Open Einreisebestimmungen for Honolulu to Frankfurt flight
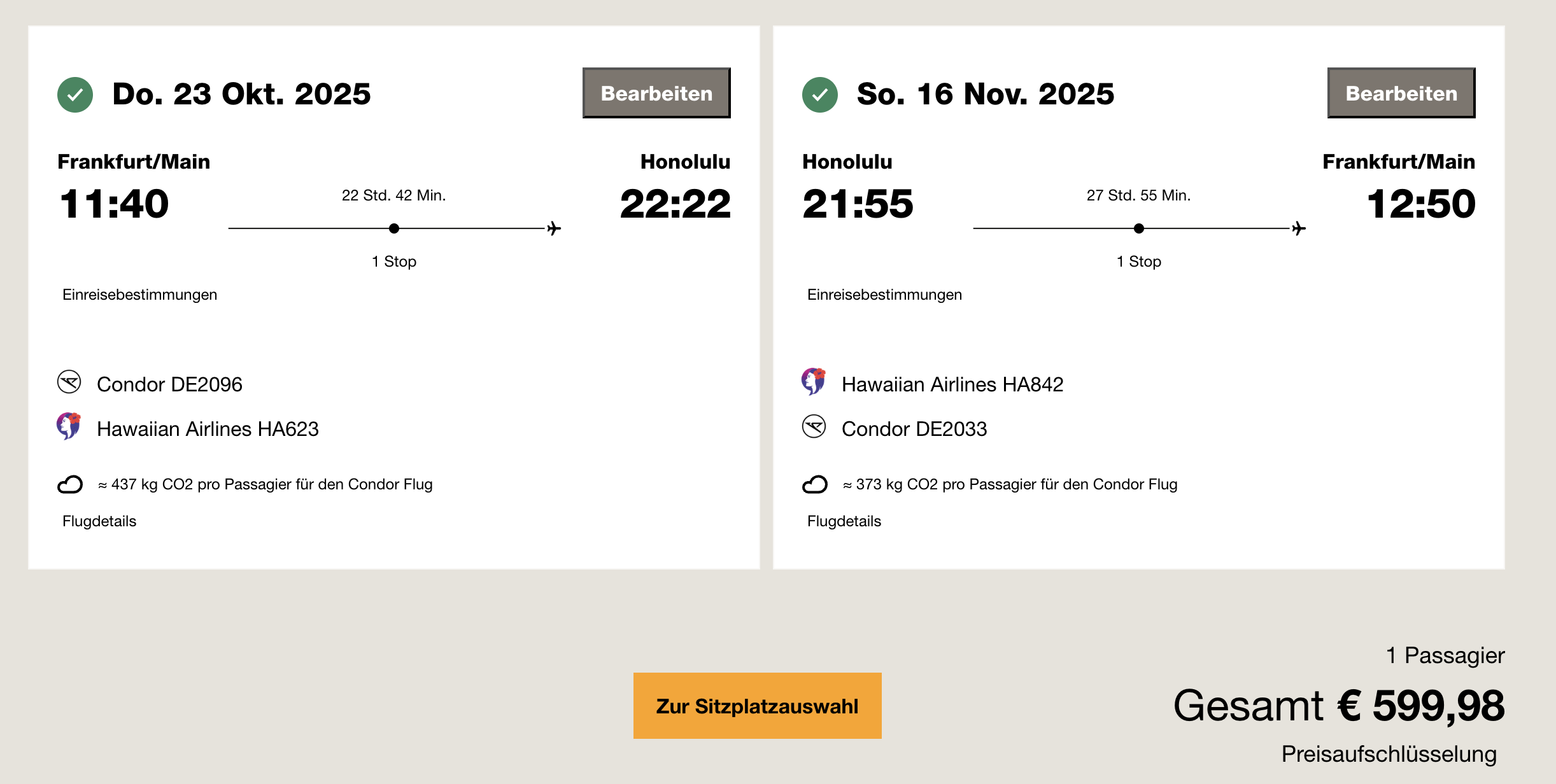Screen dimensions: 1556x784 [884, 295]
